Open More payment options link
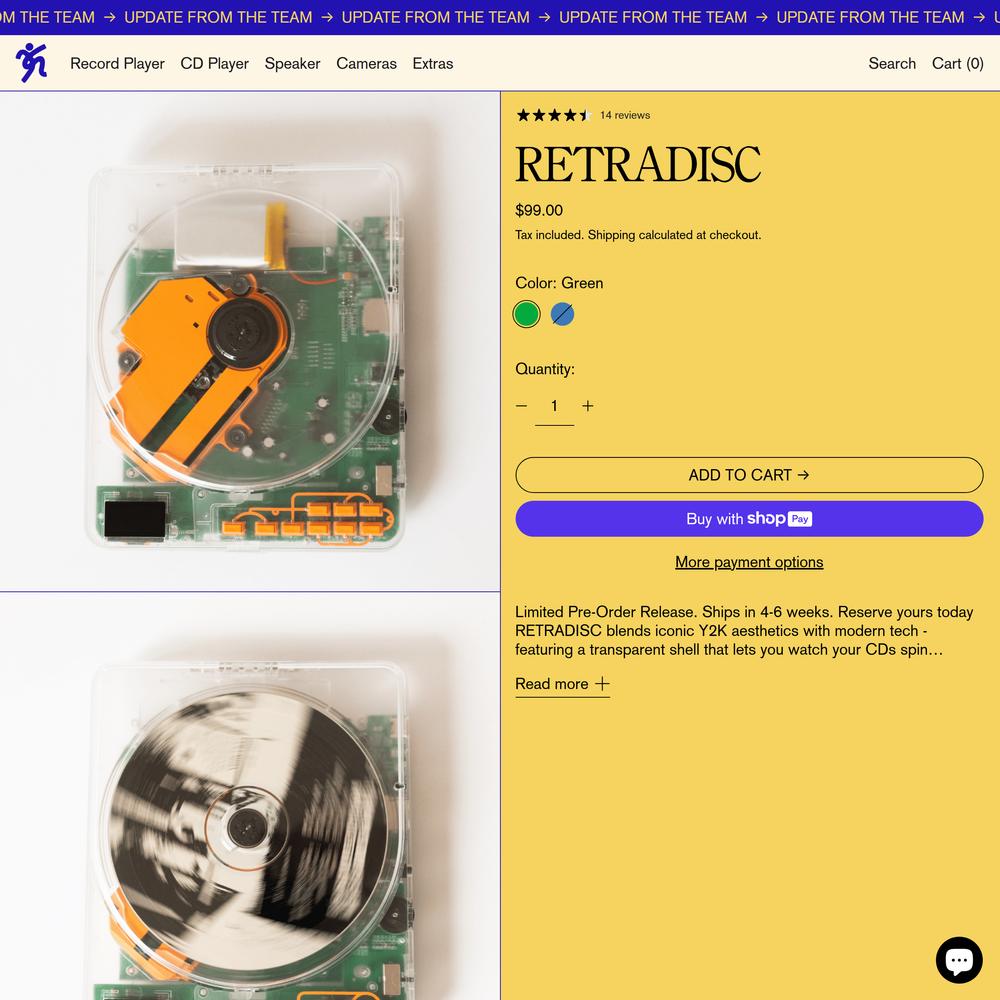The width and height of the screenshot is (1000, 1000). (x=749, y=562)
